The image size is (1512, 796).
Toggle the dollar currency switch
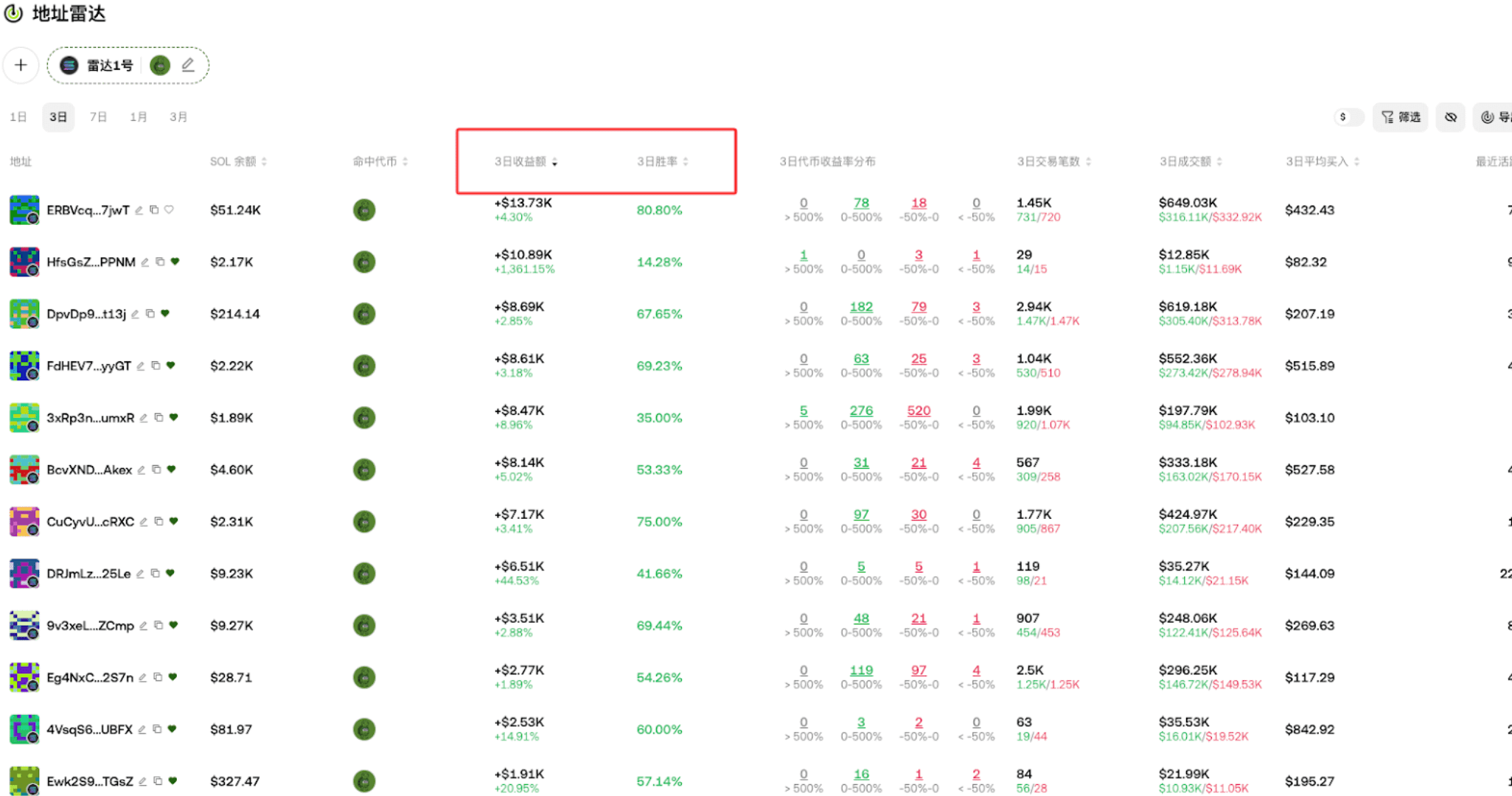pyautogui.click(x=1348, y=117)
